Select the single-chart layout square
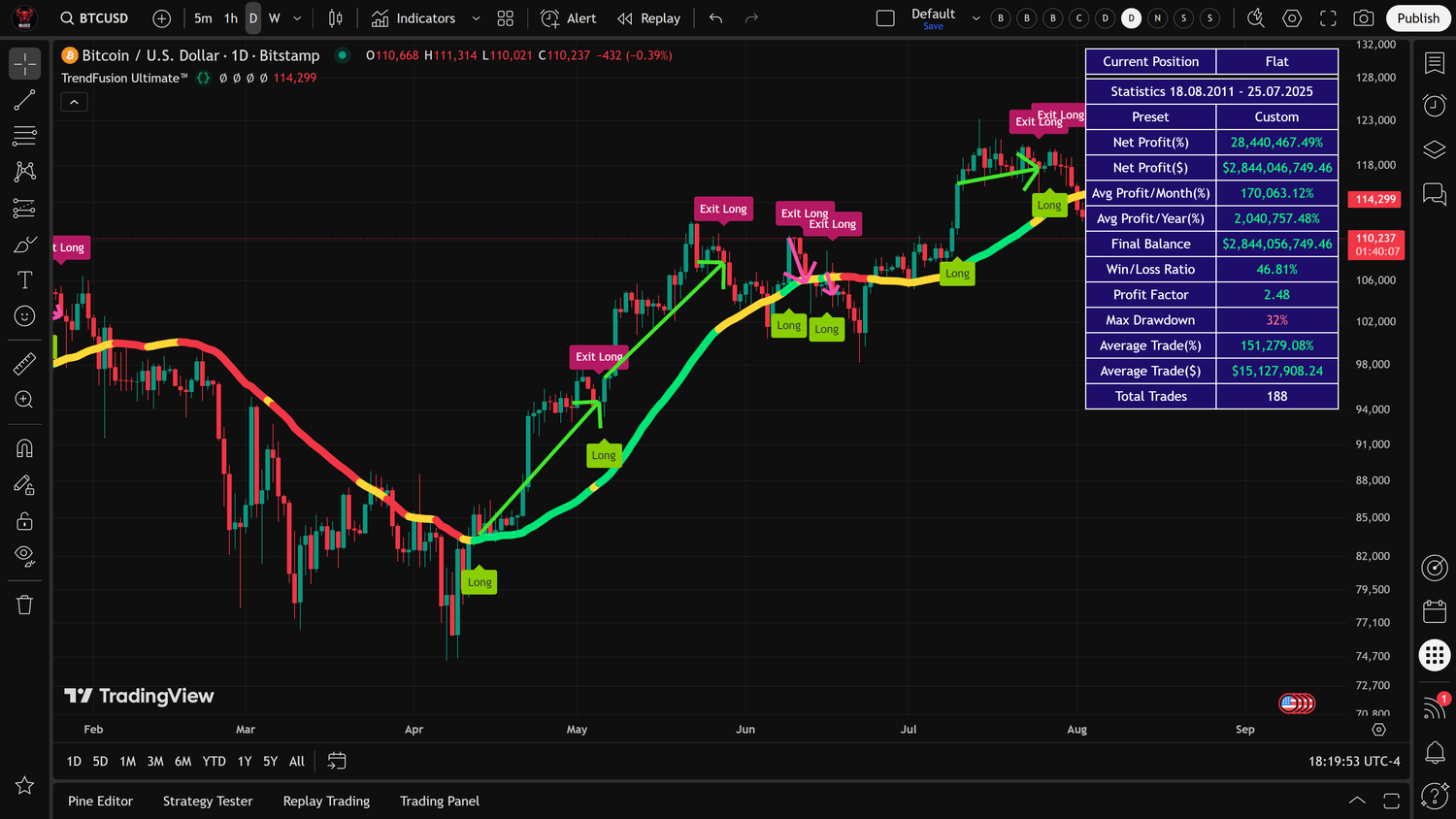 [x=885, y=18]
